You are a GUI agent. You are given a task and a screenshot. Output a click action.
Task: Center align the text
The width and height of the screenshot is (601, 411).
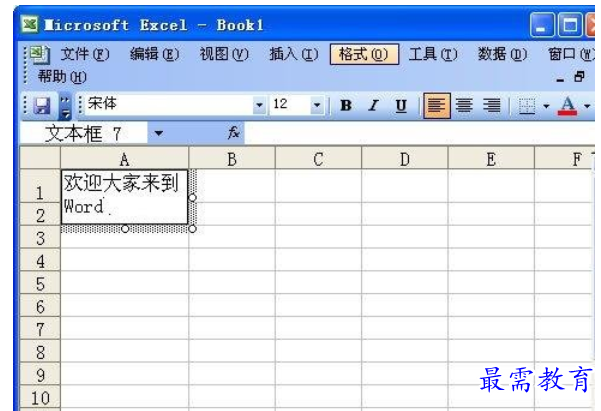point(464,105)
